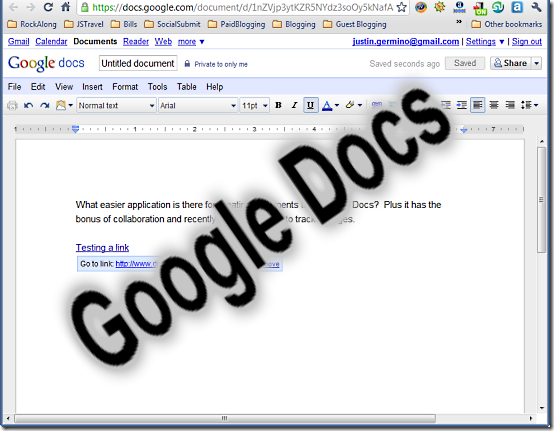This screenshot has width=554, height=431.
Task: Click the browser forward arrow
Action: (31, 7)
